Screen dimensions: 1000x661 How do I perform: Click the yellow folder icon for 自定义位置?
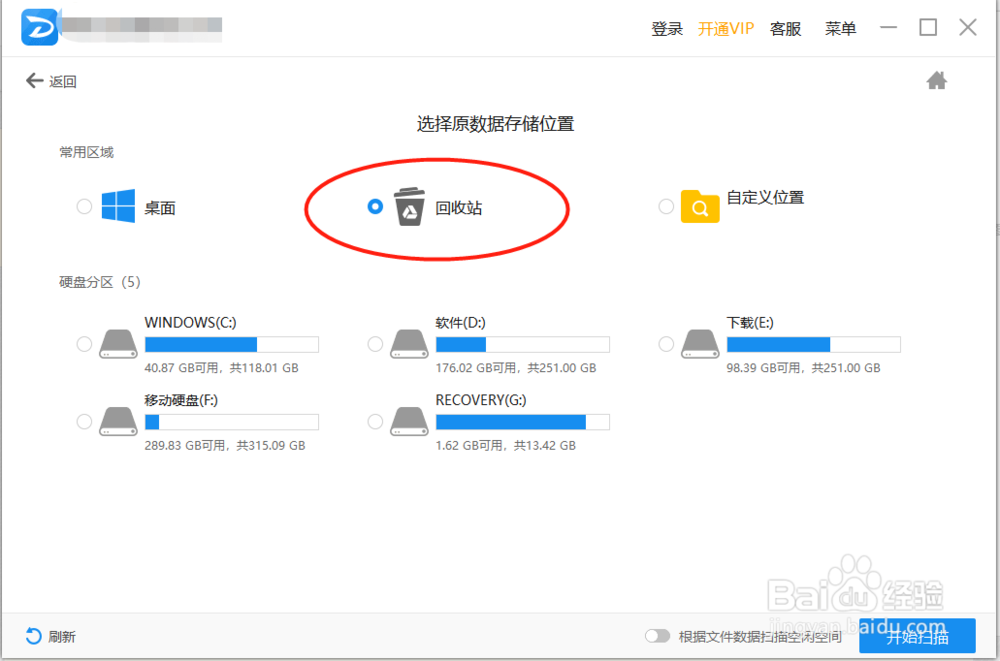click(x=700, y=206)
